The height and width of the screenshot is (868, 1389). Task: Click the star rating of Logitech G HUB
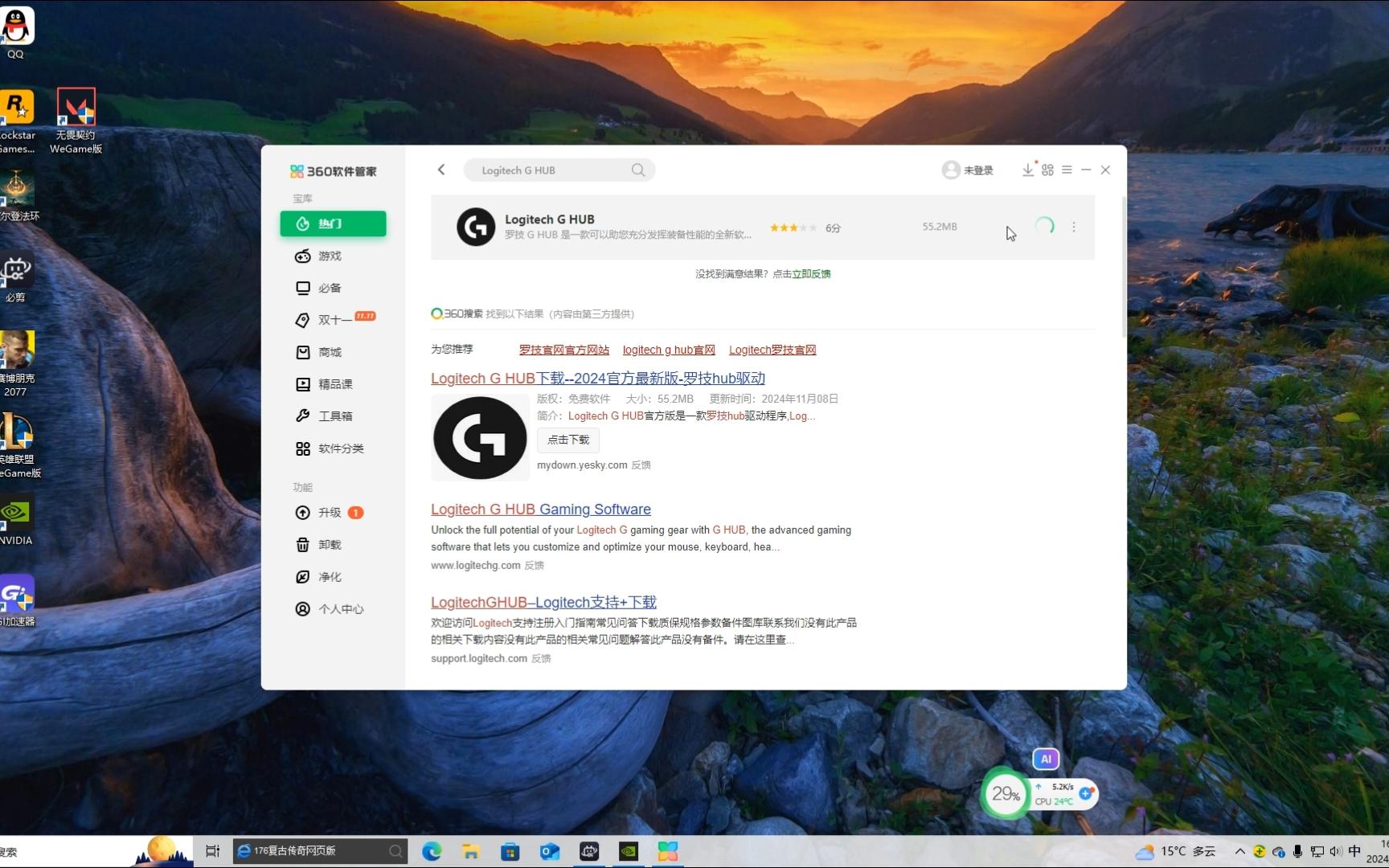793,227
